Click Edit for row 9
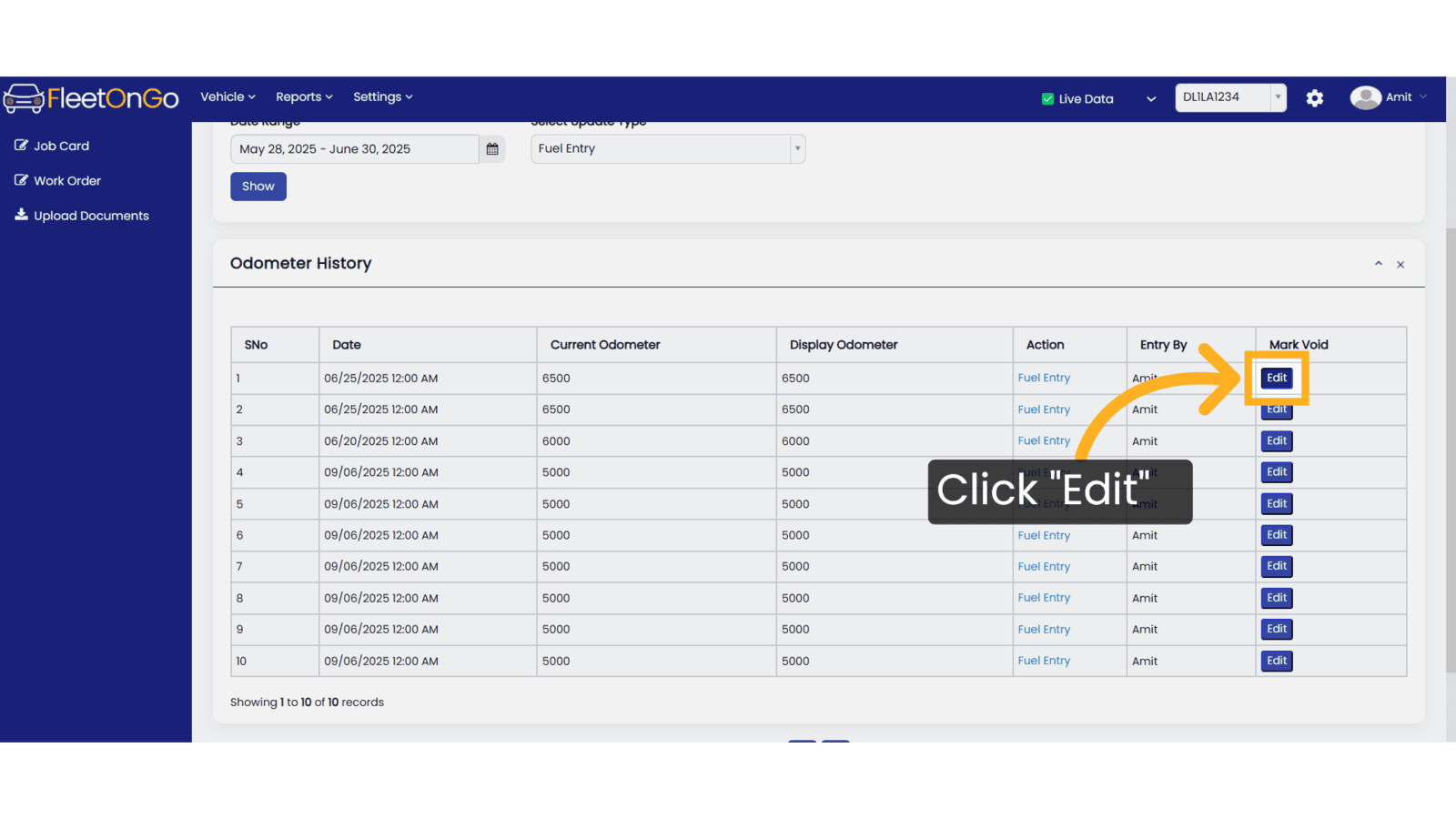The width and height of the screenshot is (1456, 819). point(1277,630)
